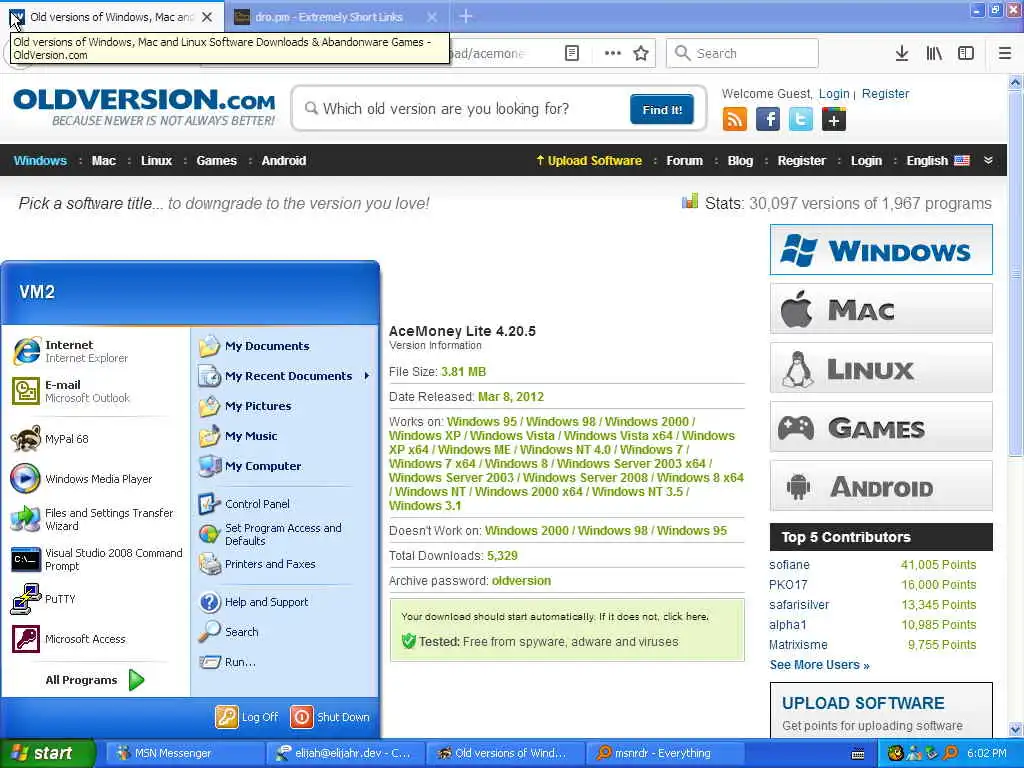
Task: Open the browser hamburger menu
Action: tap(1005, 53)
